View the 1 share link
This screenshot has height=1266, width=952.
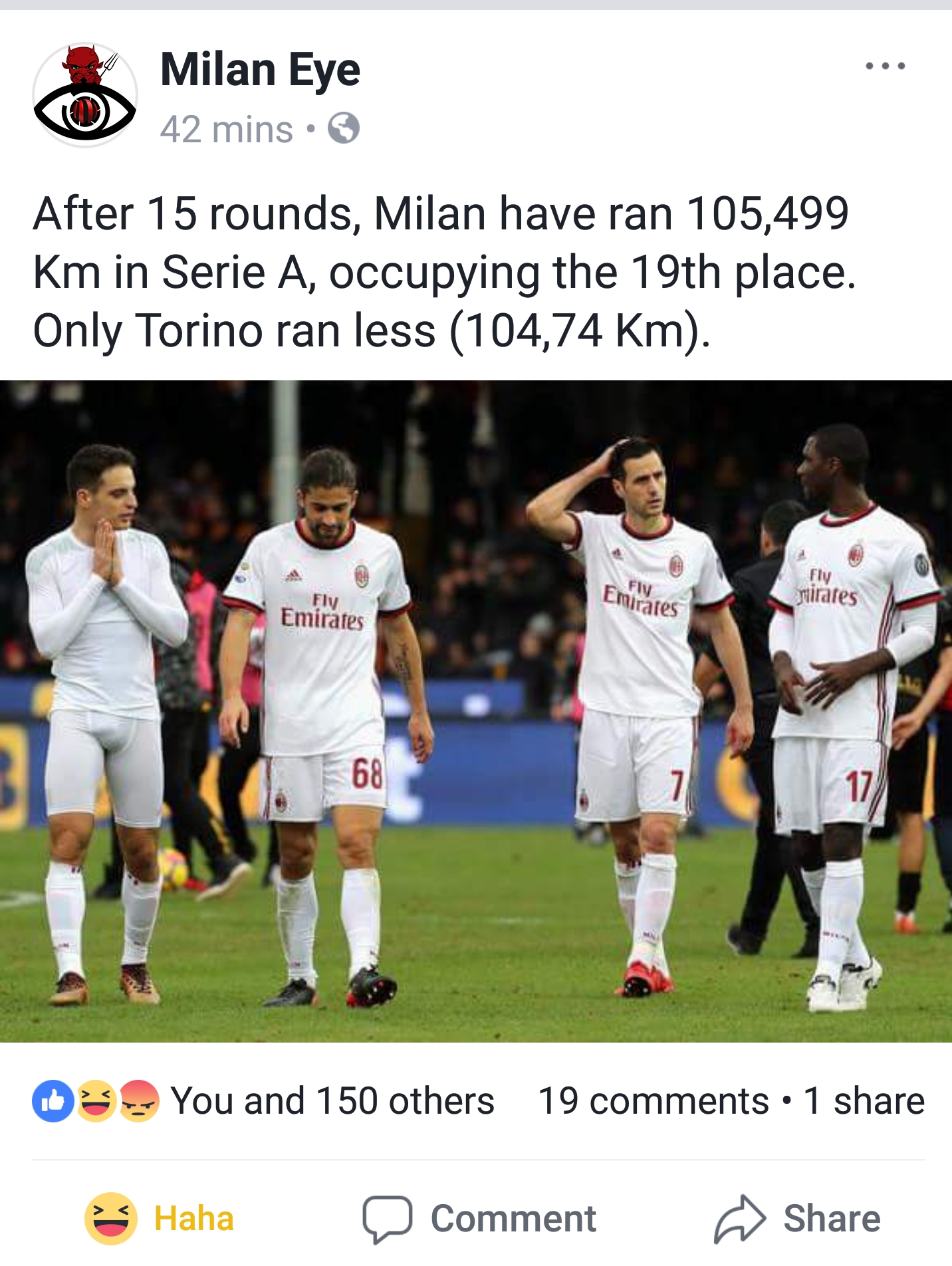pyautogui.click(x=864, y=1101)
